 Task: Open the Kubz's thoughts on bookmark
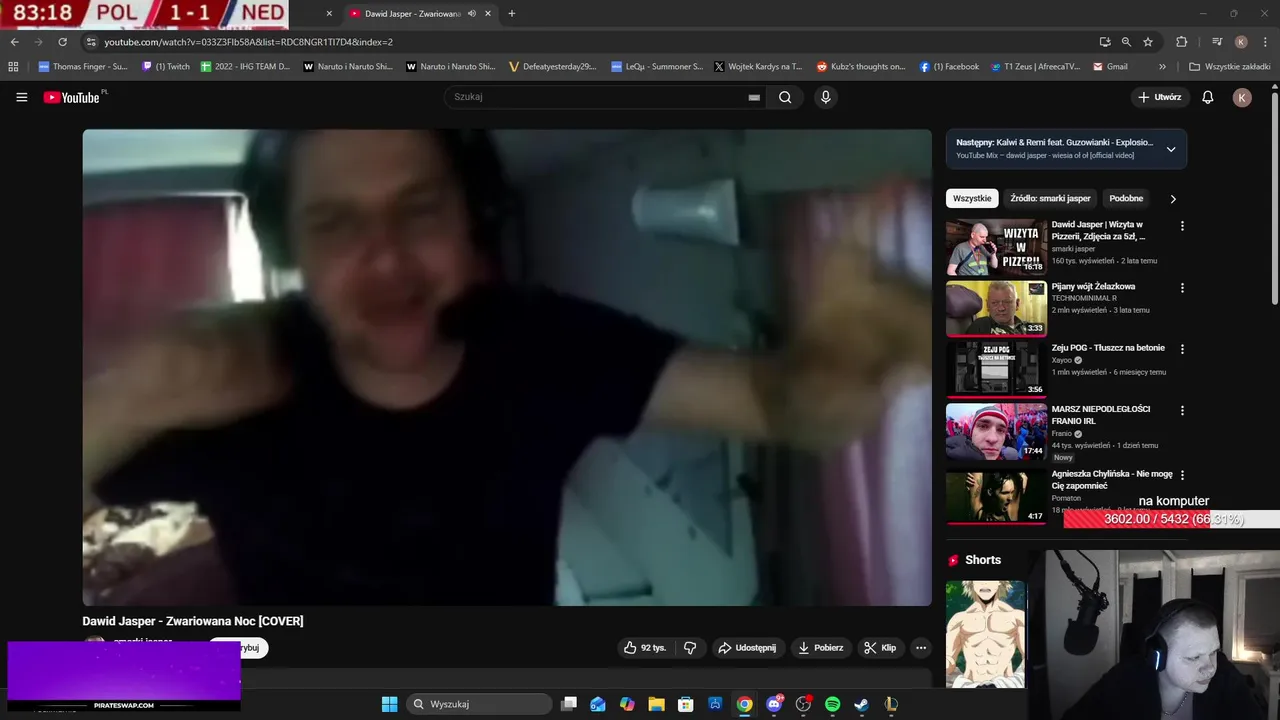tap(861, 67)
